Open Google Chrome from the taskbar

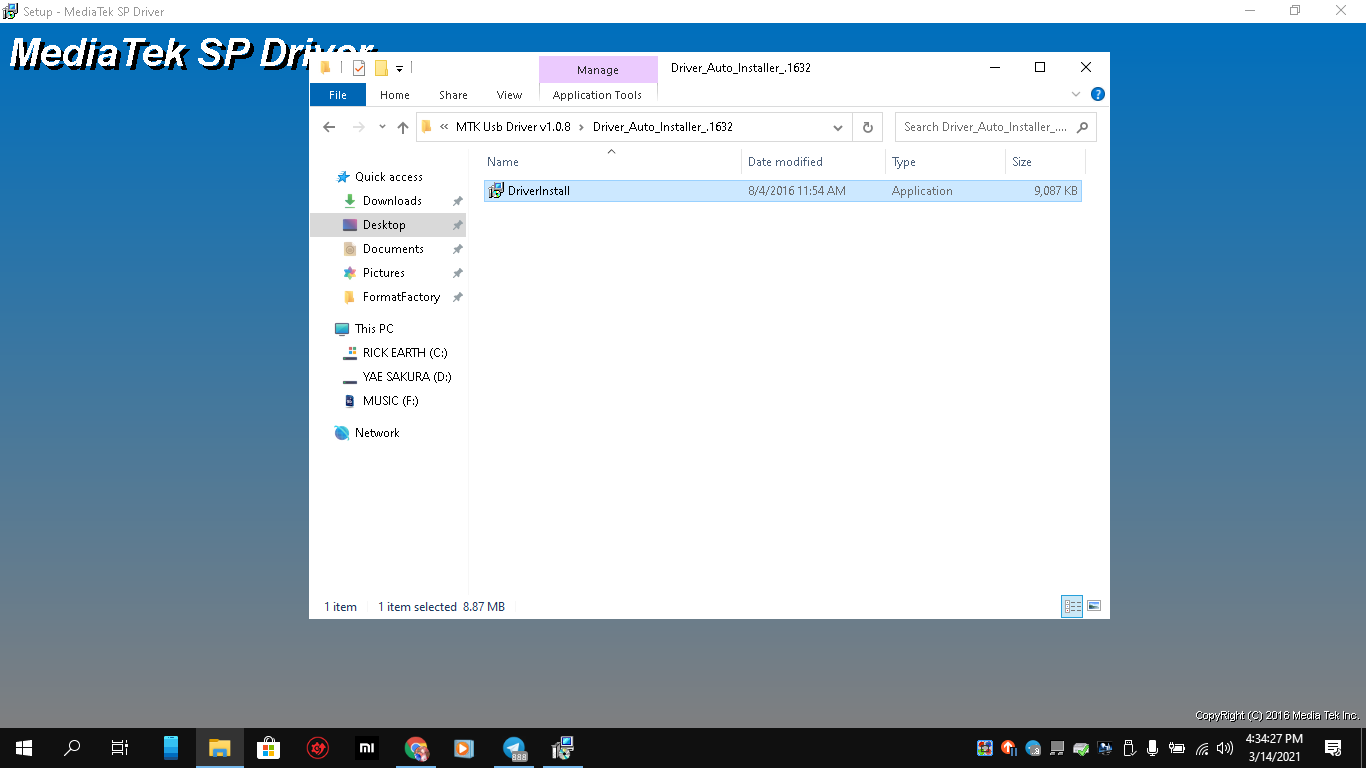click(x=416, y=748)
